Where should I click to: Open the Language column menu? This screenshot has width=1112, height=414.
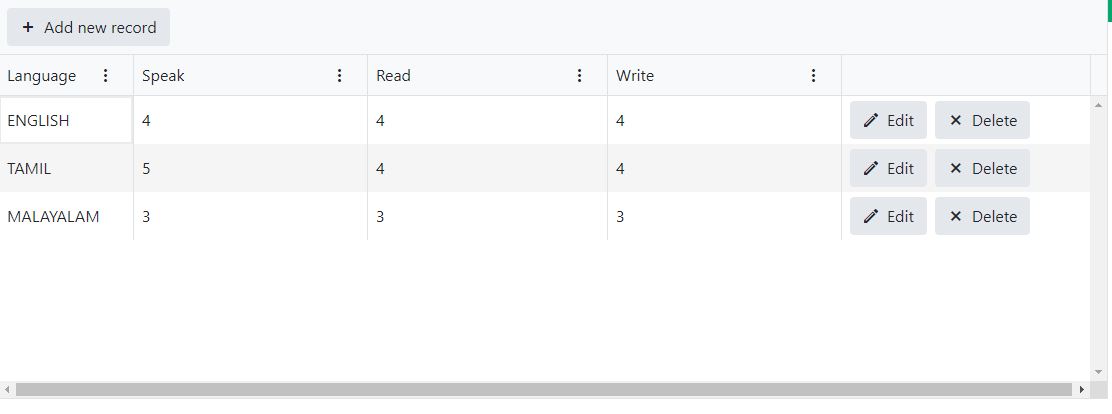point(106,76)
